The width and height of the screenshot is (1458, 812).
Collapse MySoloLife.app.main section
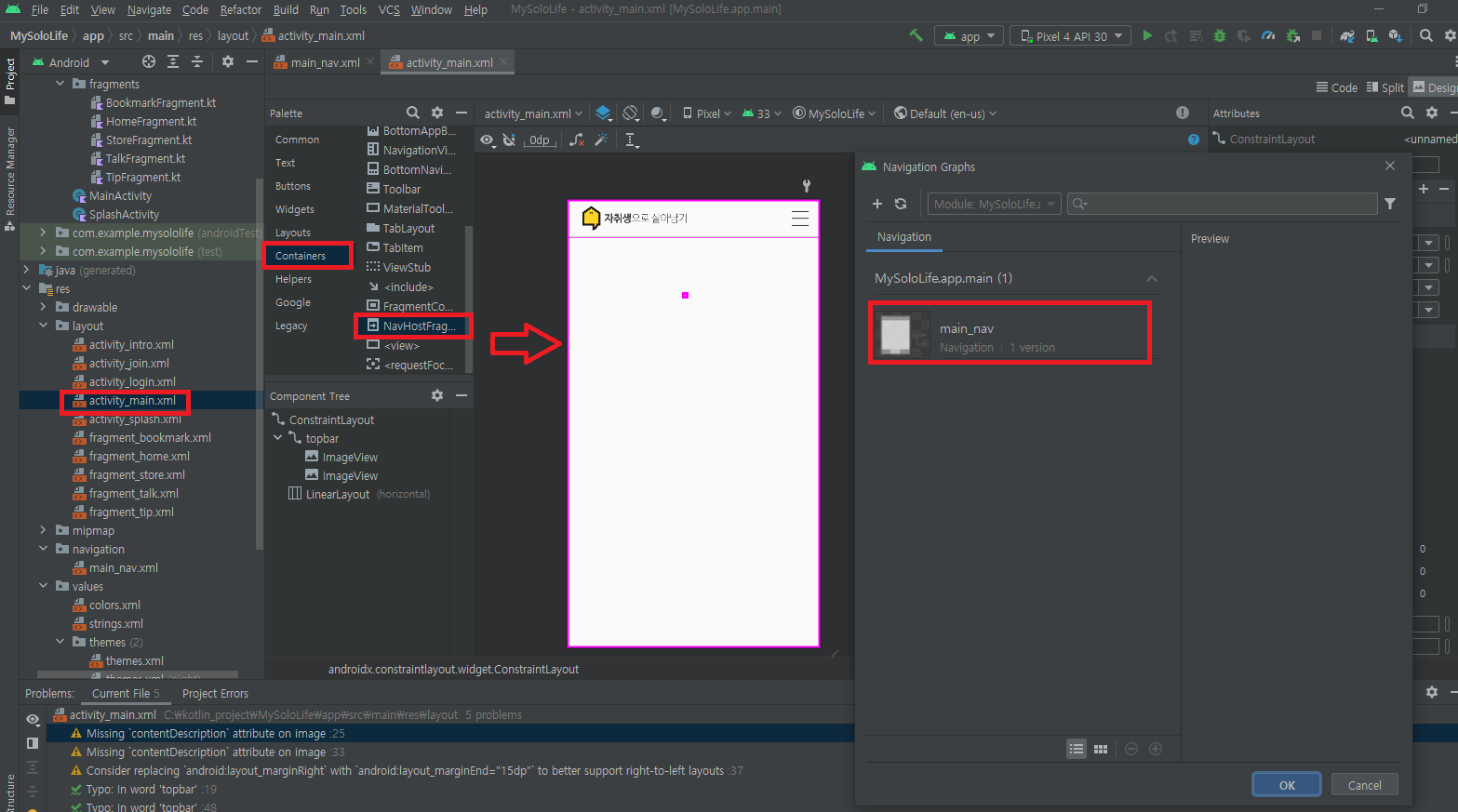tap(1152, 278)
